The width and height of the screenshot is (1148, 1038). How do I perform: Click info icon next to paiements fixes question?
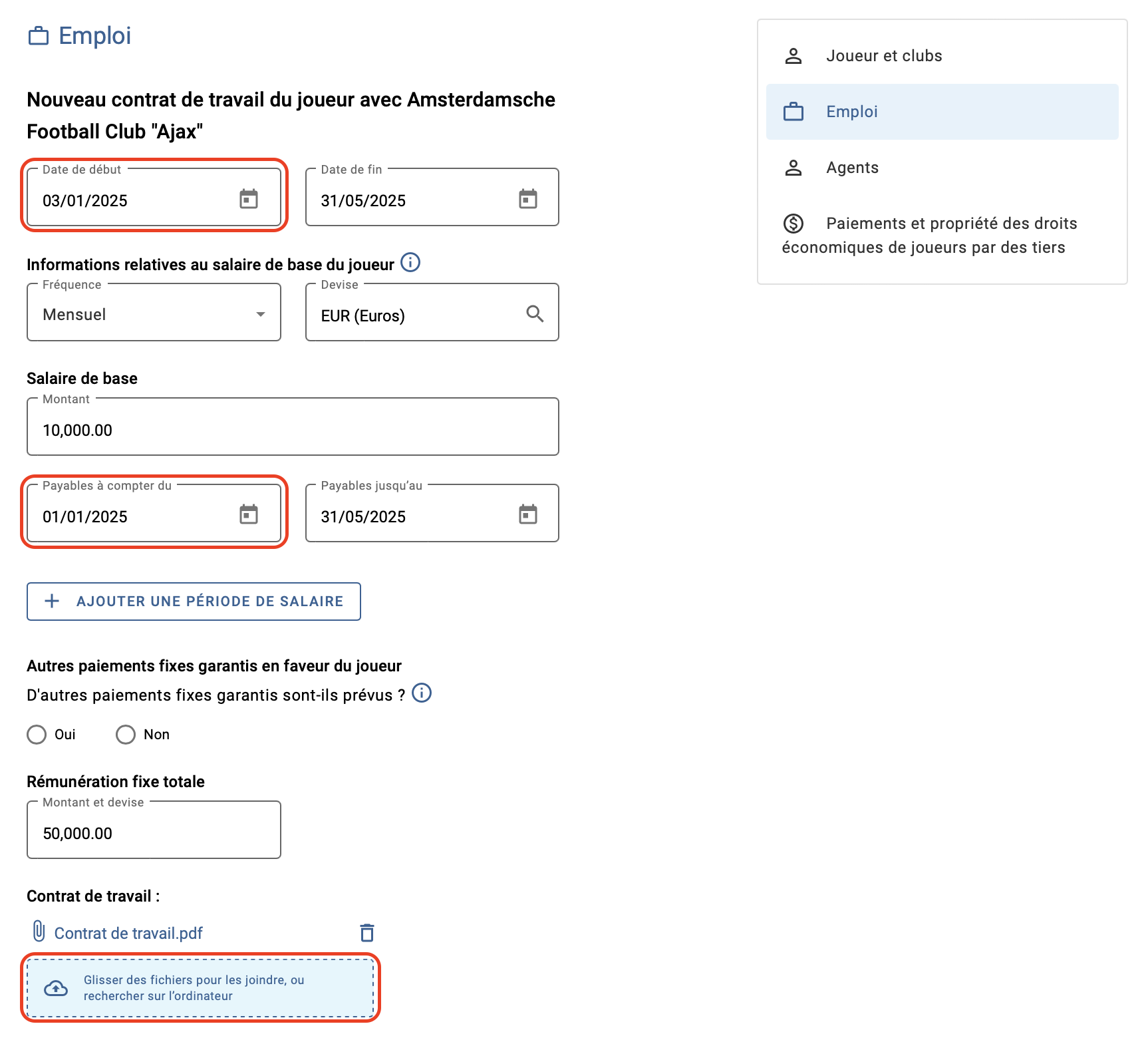[422, 693]
